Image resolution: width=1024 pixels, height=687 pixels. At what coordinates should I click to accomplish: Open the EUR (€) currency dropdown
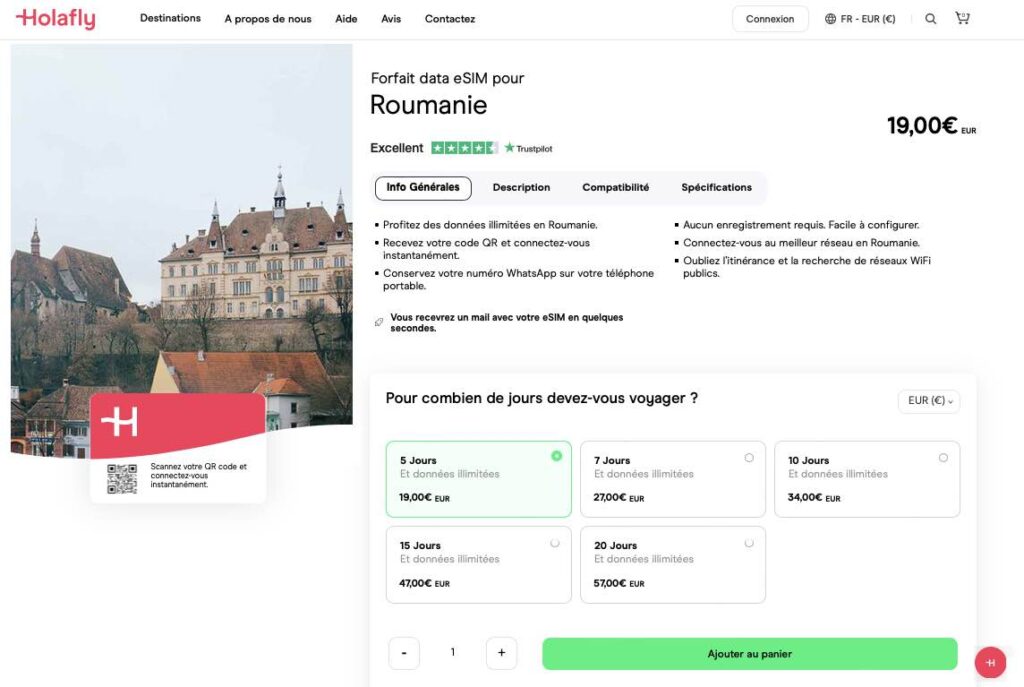click(x=928, y=401)
